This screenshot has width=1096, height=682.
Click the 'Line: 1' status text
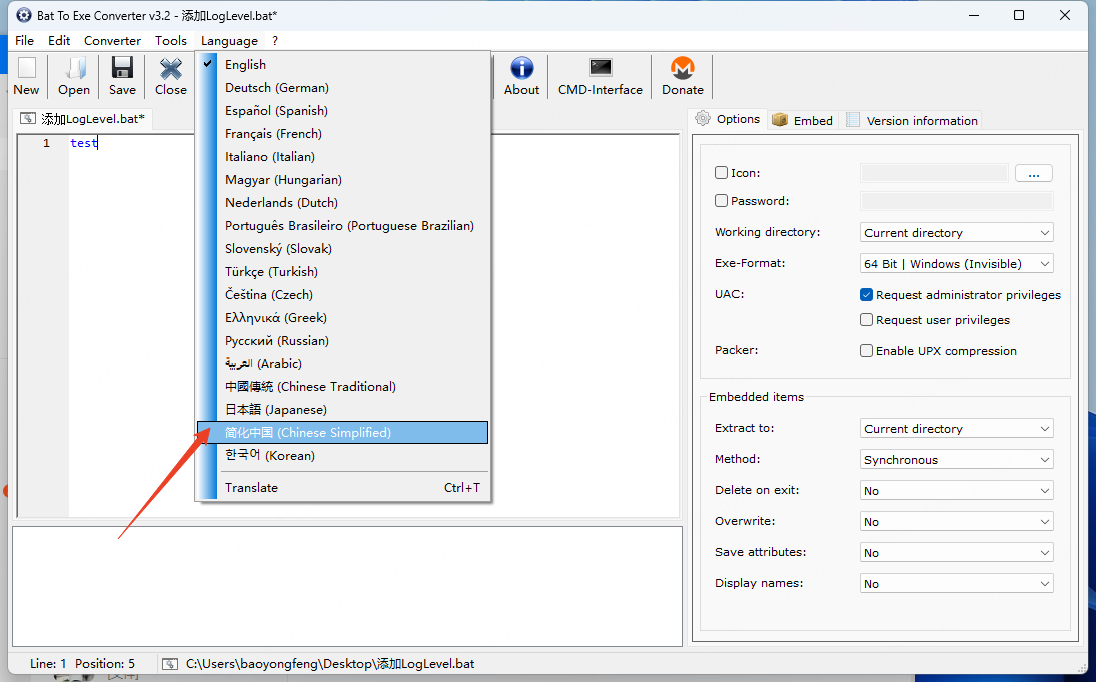point(48,664)
